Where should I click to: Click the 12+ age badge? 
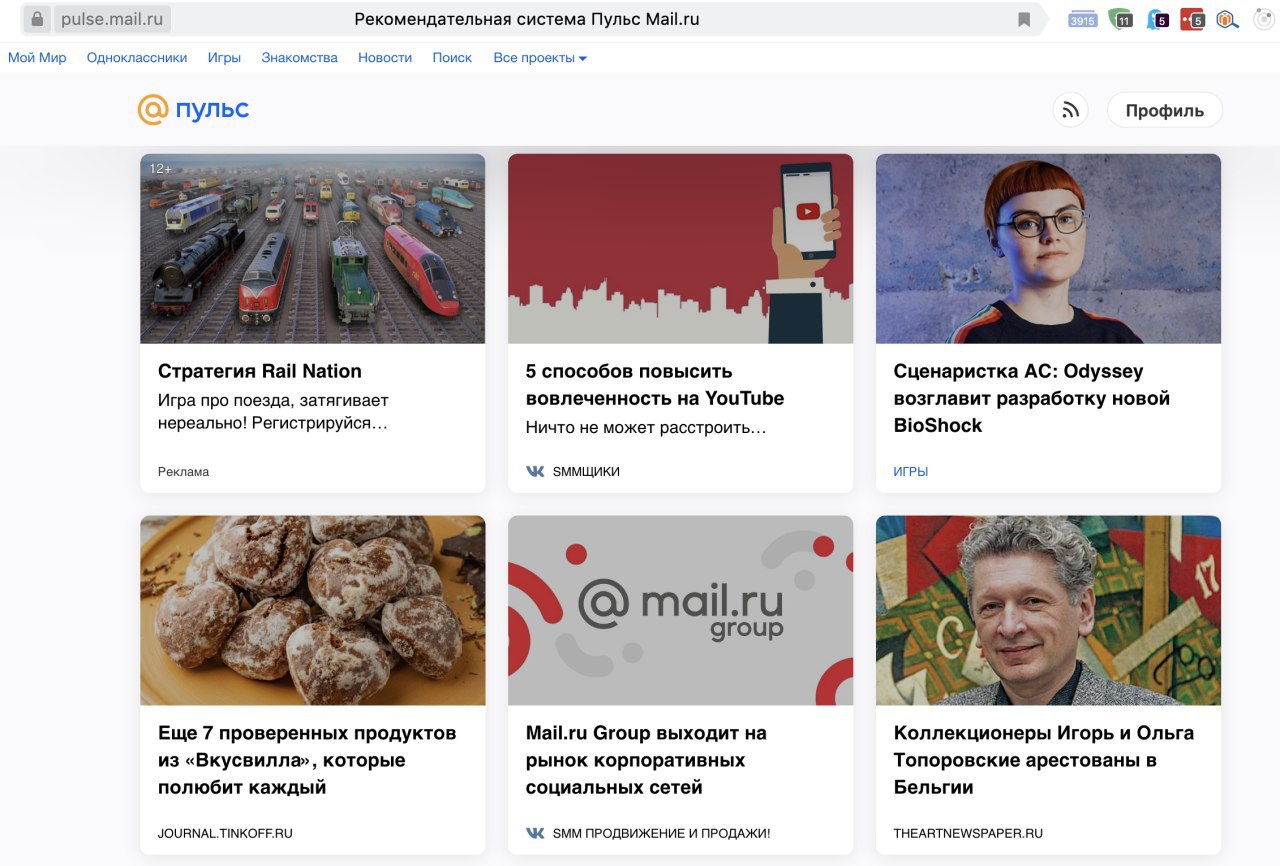coord(161,168)
